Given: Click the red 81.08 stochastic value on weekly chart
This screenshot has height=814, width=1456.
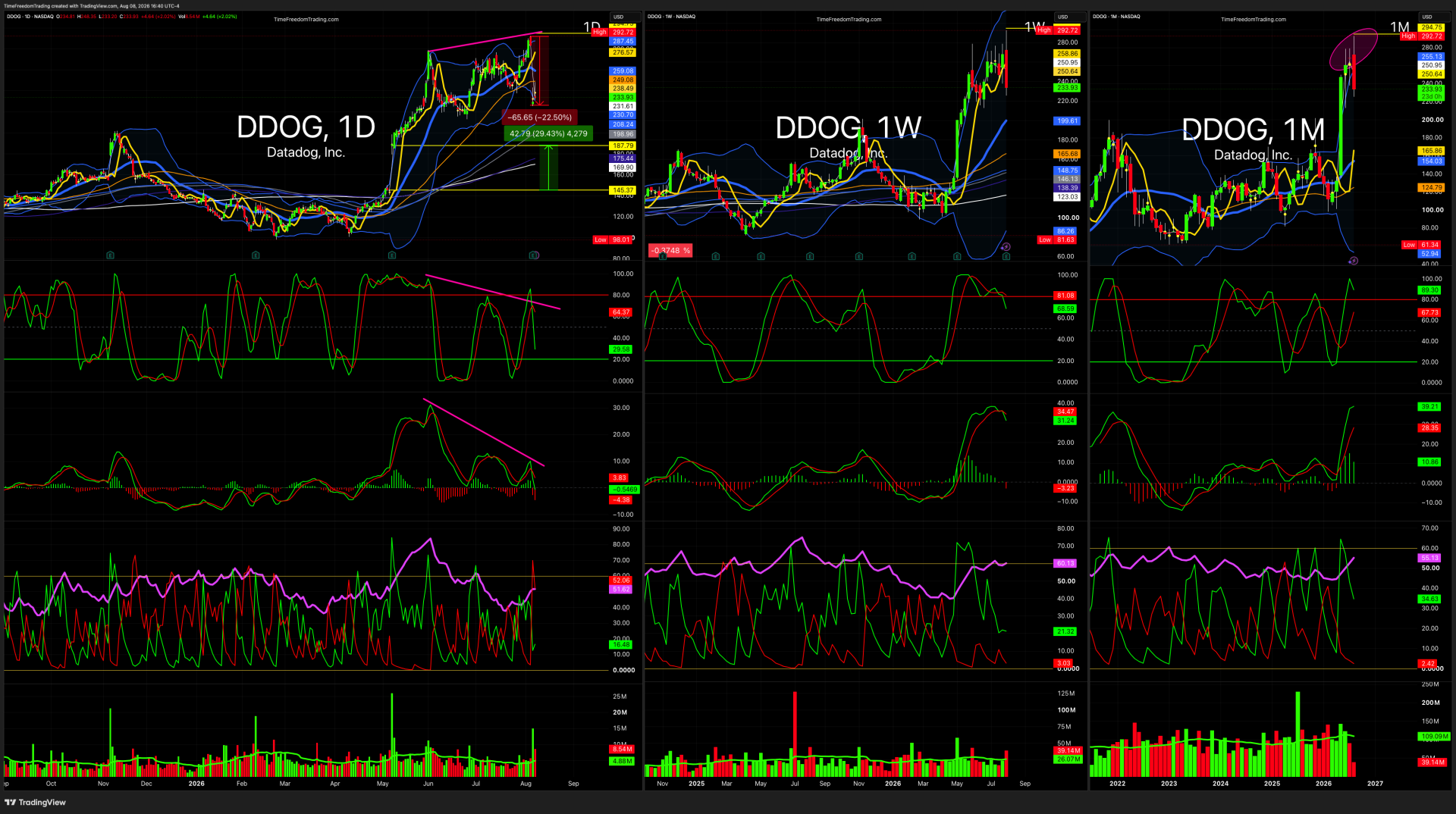Looking at the screenshot, I should [x=1065, y=296].
